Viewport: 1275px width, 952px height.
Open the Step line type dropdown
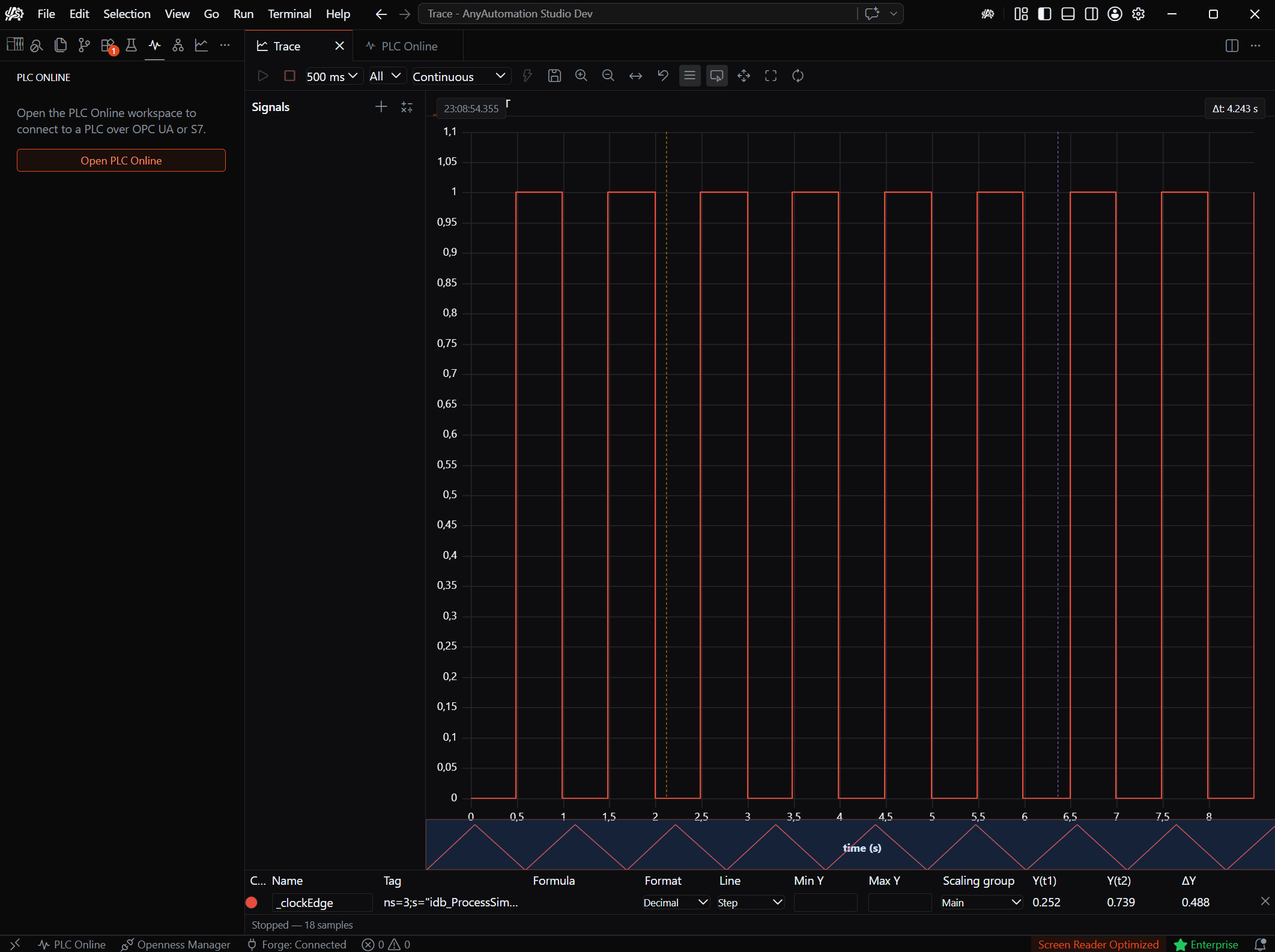click(750, 902)
